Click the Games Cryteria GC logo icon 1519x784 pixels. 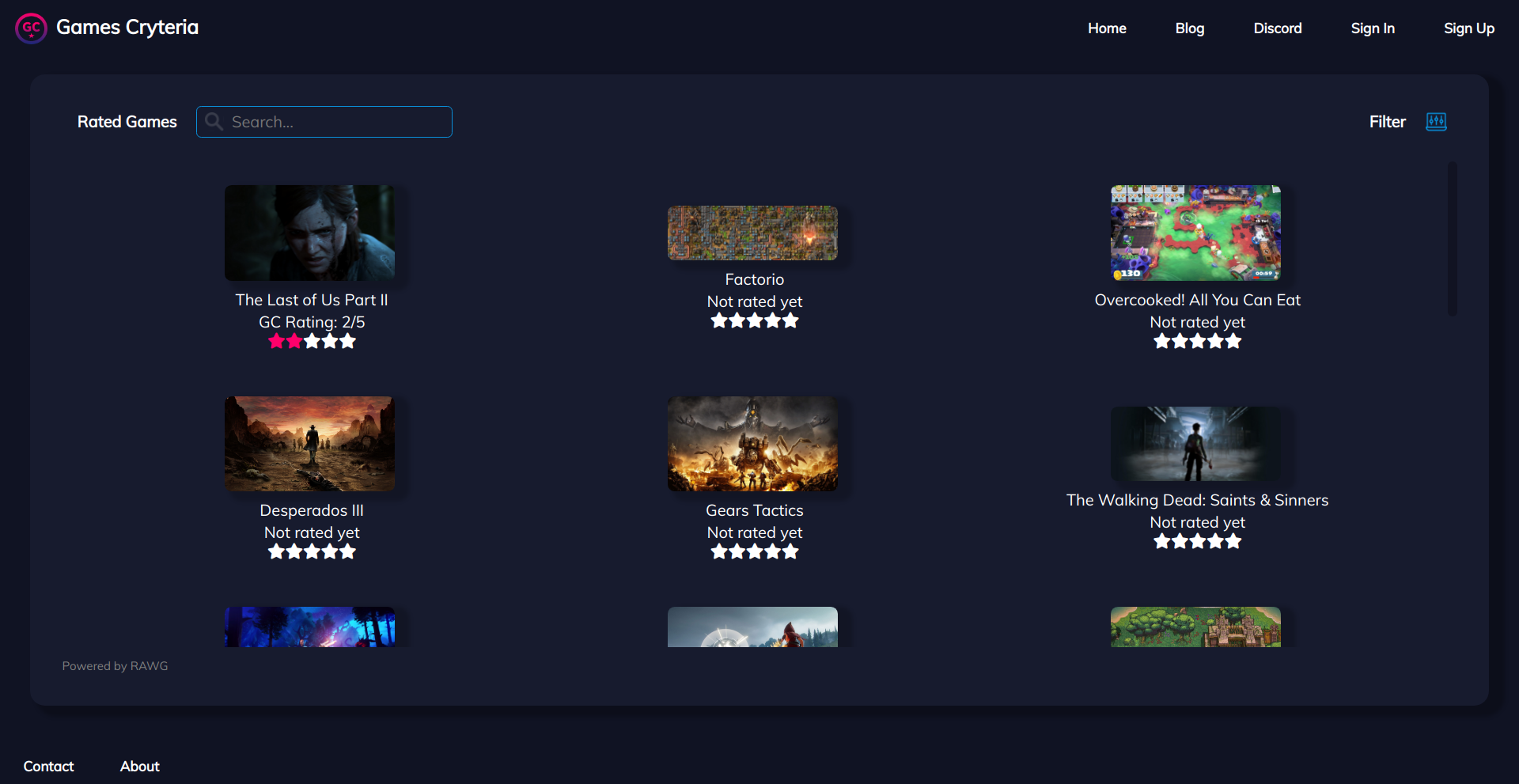click(31, 28)
